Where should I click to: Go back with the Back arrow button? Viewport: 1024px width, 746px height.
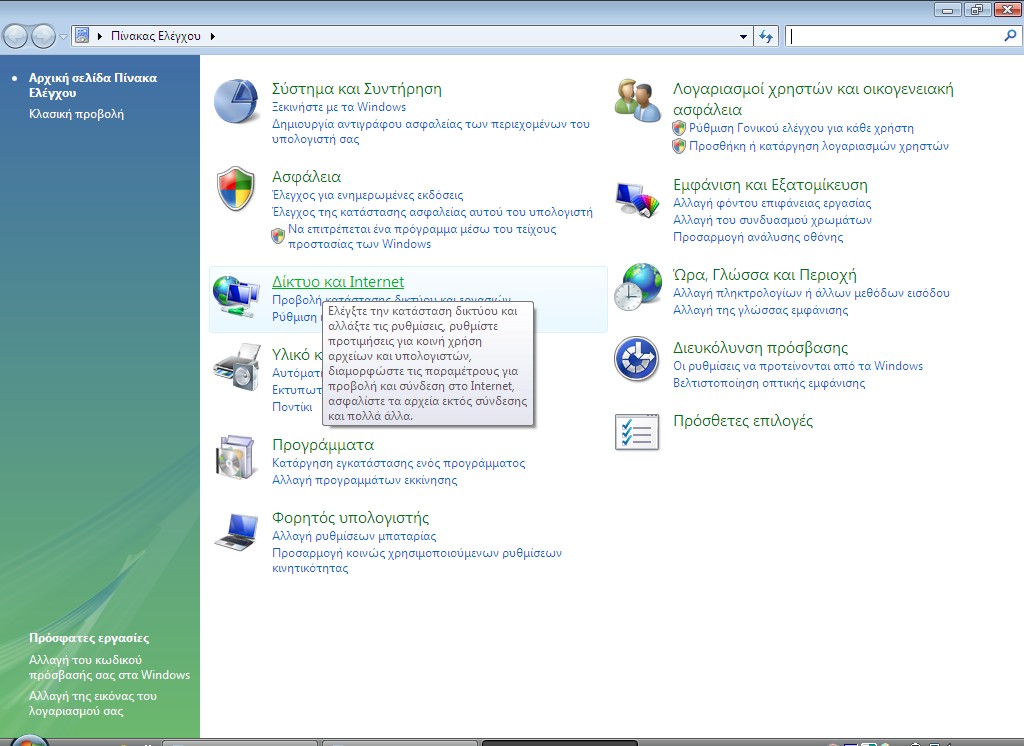pos(16,36)
